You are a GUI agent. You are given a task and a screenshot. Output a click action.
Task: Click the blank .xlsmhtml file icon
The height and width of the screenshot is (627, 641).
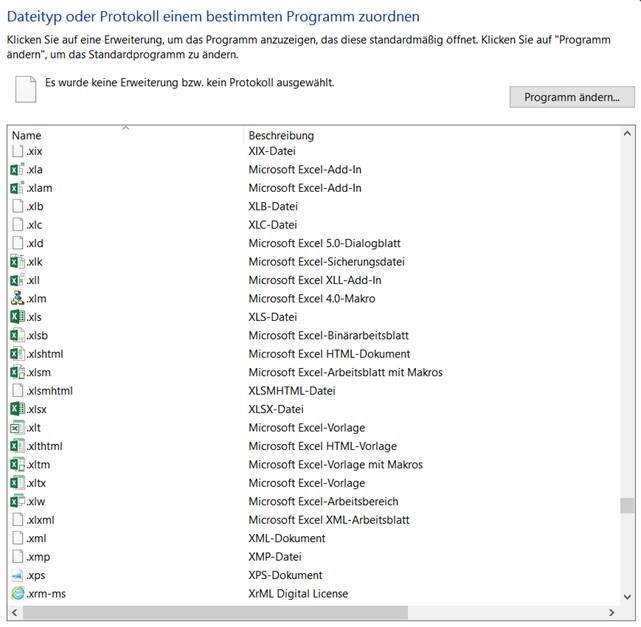coord(17,390)
